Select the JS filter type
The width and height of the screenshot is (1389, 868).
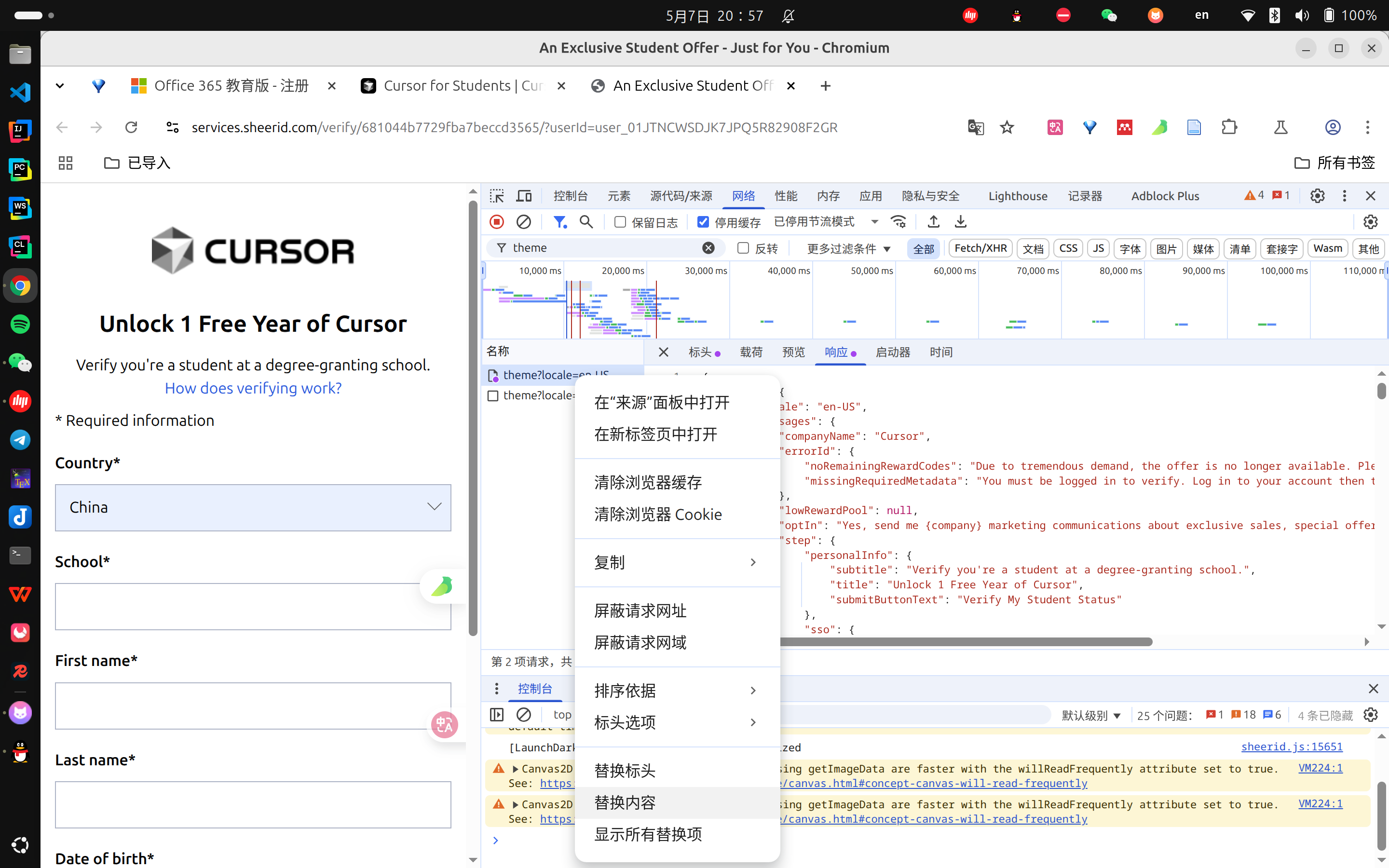[1098, 248]
